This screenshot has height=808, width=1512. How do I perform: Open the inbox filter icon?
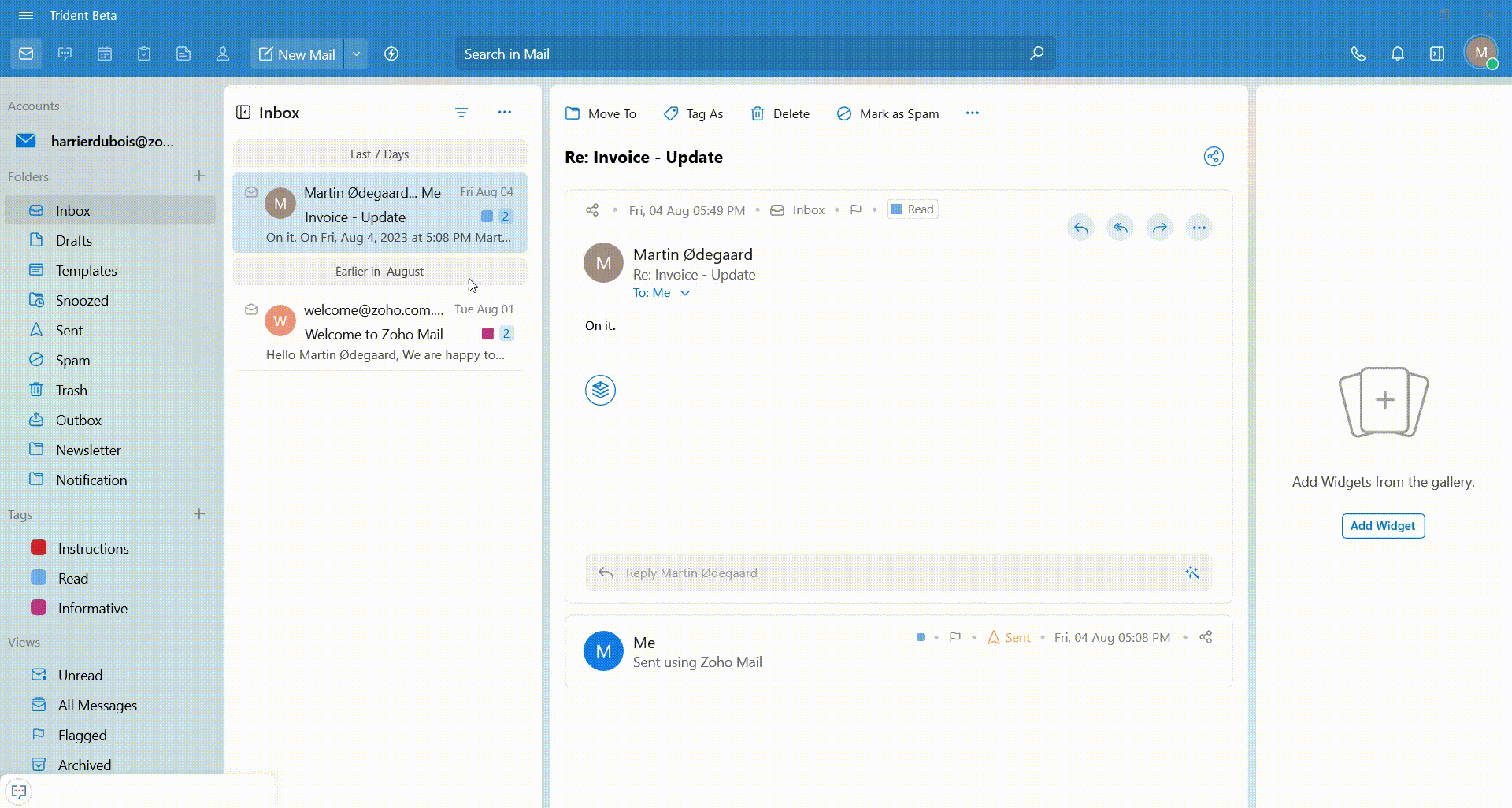click(x=461, y=113)
